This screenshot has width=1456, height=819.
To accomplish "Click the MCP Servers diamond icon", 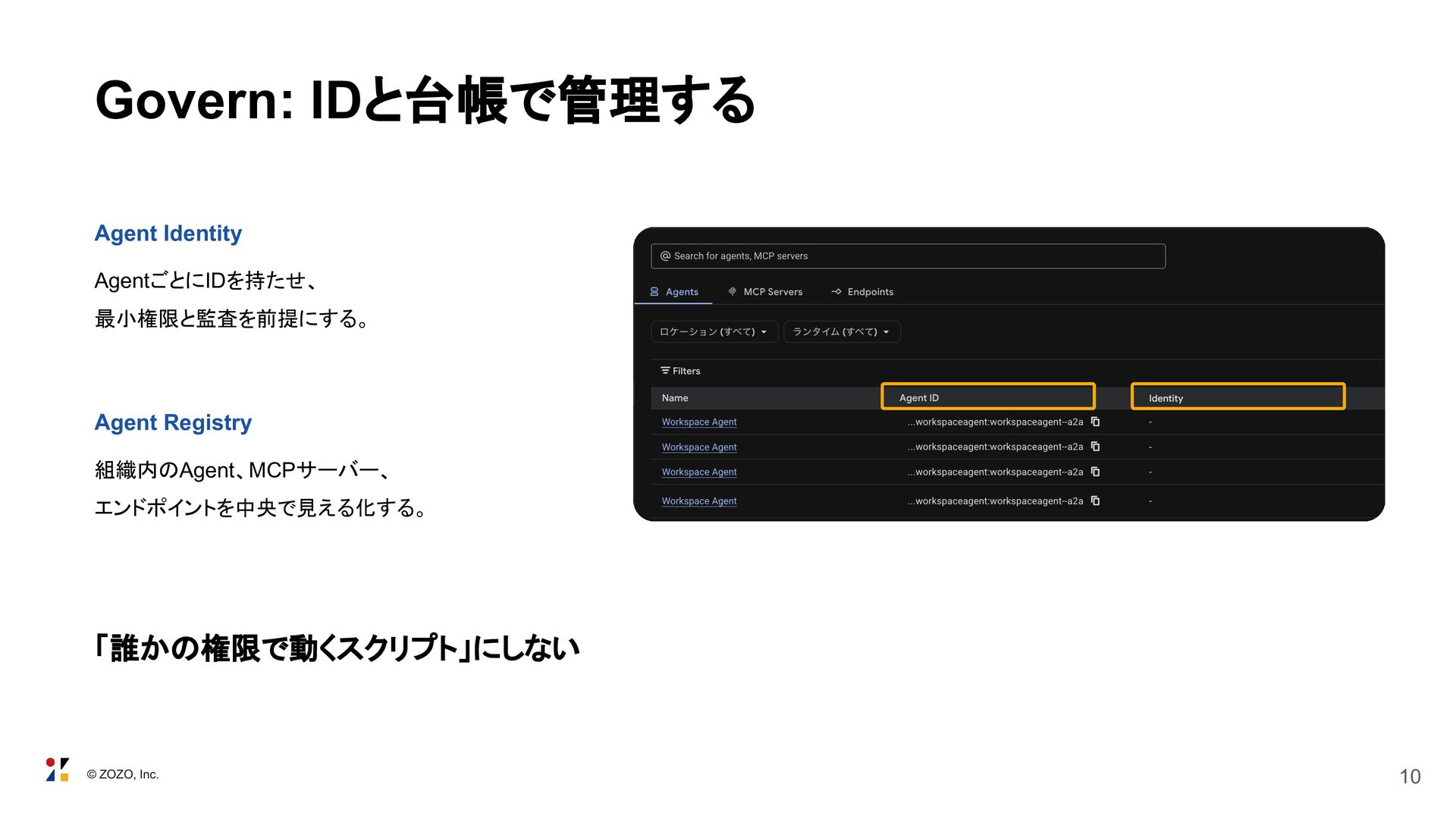I will 732,291.
